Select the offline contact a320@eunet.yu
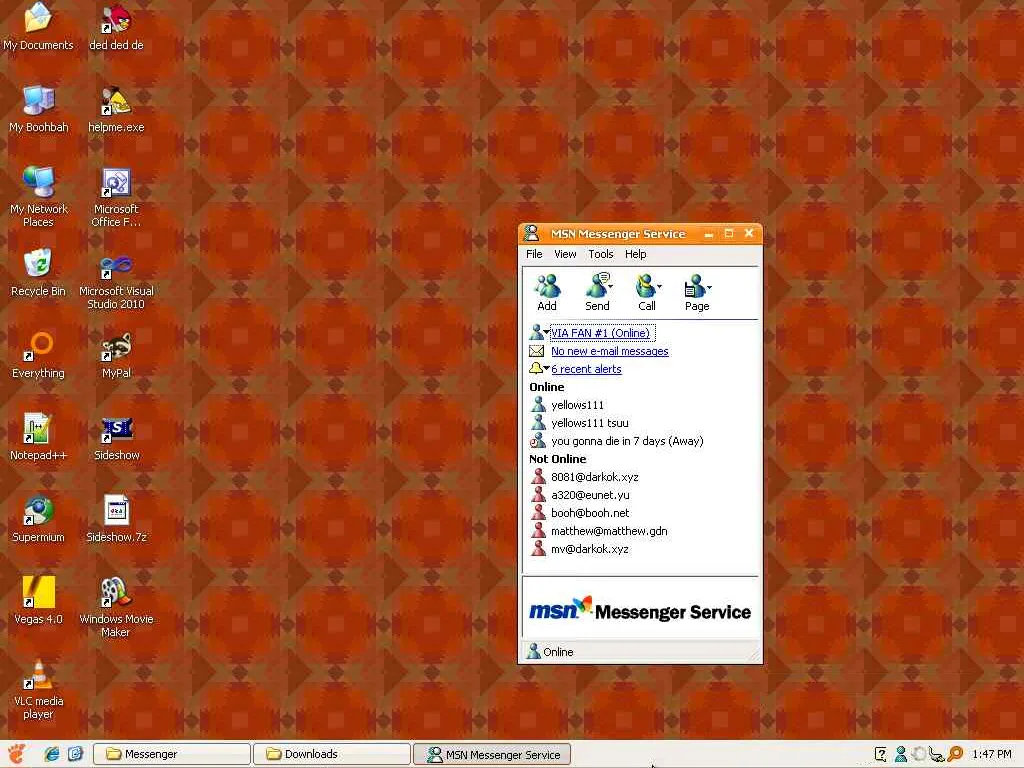The height and width of the screenshot is (768, 1024). coord(590,495)
